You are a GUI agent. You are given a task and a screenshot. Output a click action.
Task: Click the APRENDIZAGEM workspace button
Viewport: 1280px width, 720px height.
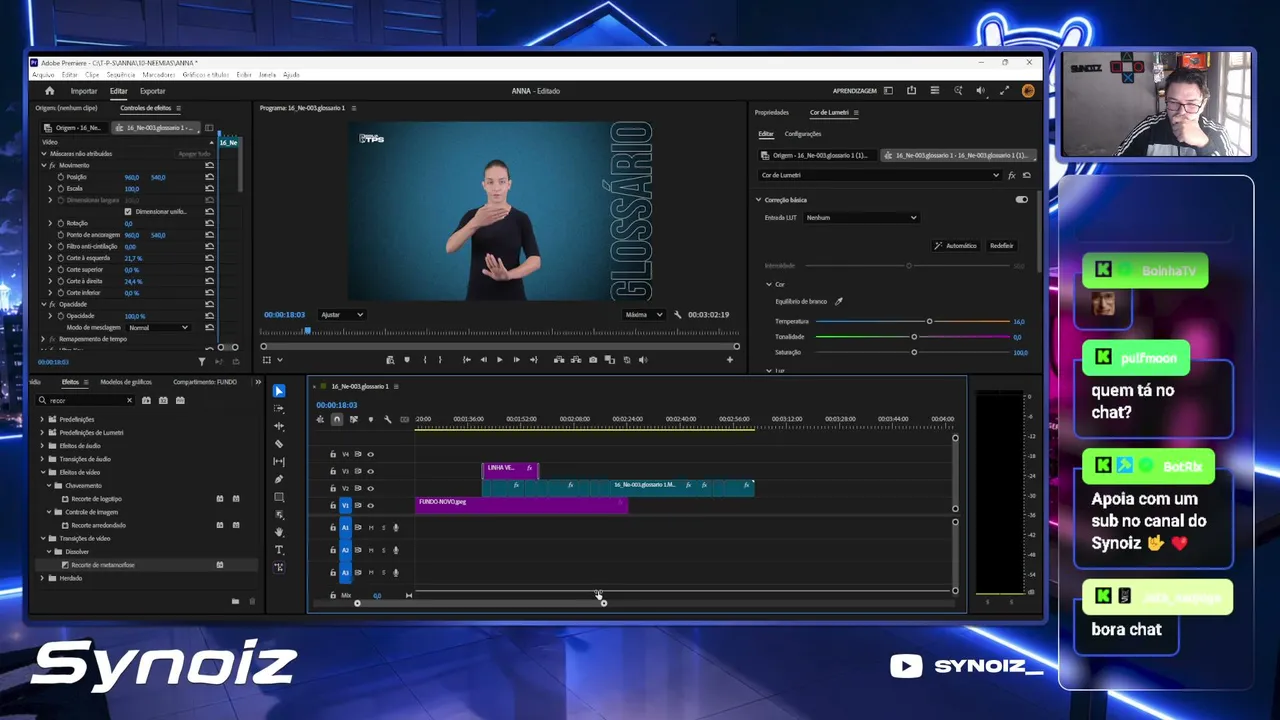(x=855, y=91)
